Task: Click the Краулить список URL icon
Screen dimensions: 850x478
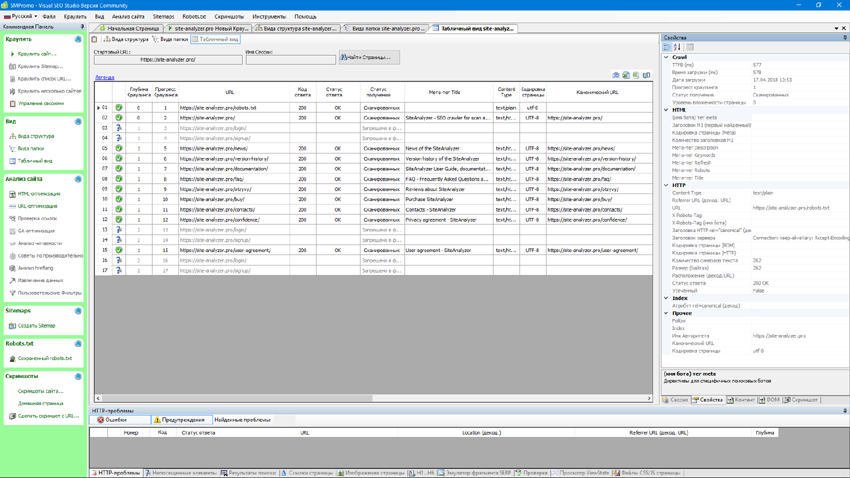Action: 12,79
